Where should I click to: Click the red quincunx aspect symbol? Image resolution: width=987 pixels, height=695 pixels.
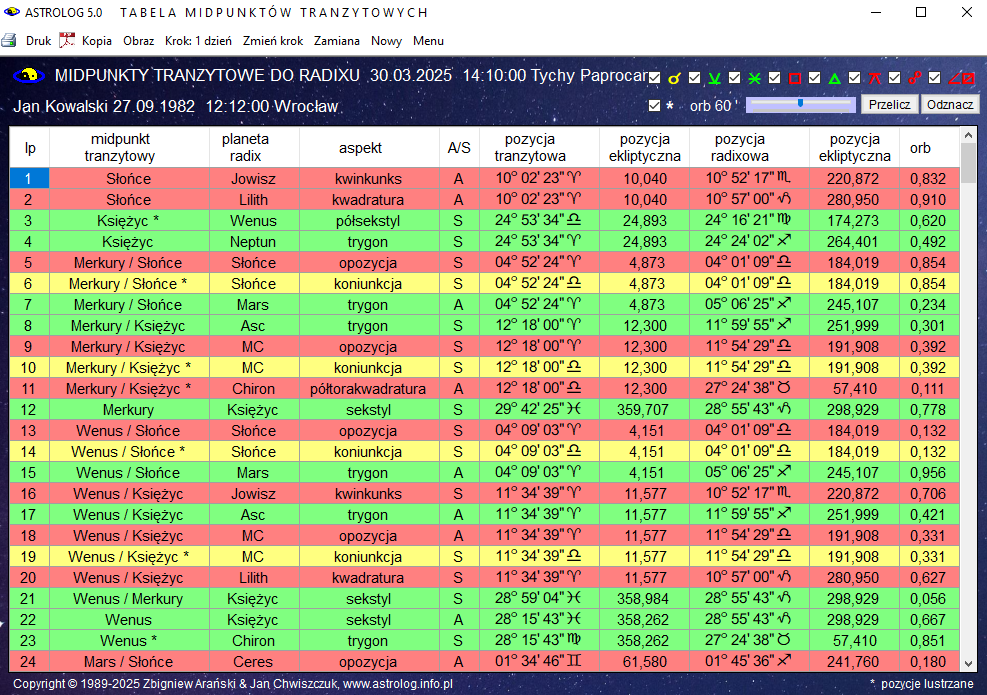click(875, 78)
